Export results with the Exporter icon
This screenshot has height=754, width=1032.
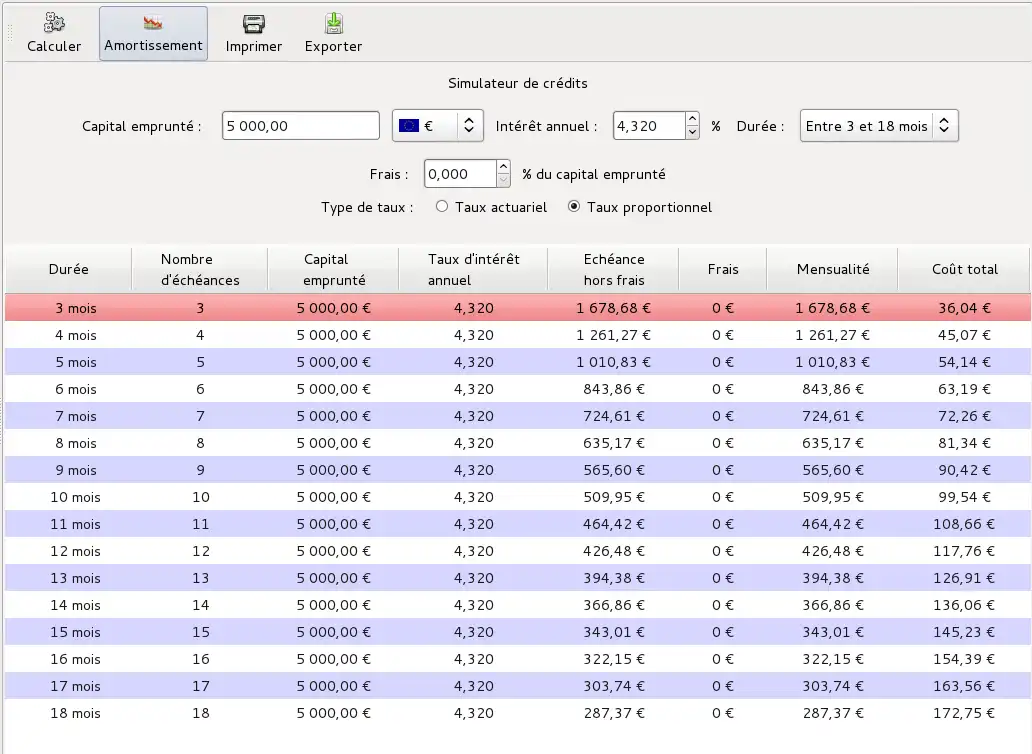point(333,24)
